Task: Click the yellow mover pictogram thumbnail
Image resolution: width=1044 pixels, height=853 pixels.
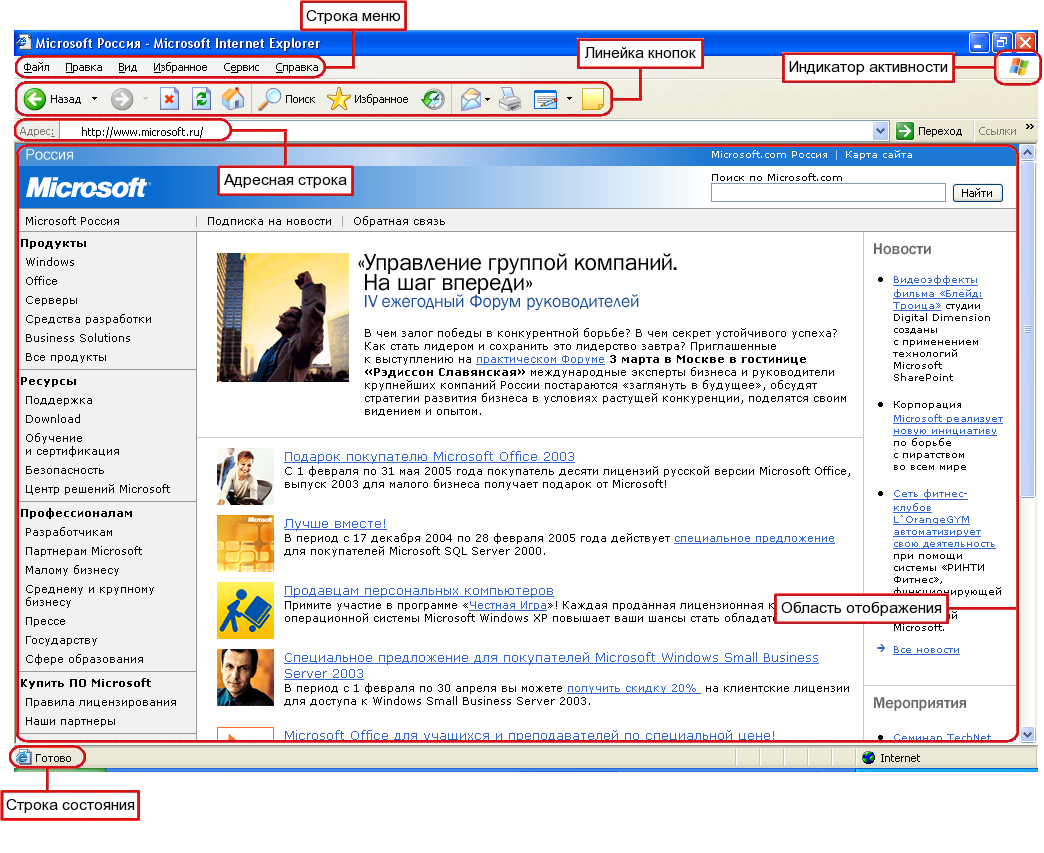Action: pos(245,611)
